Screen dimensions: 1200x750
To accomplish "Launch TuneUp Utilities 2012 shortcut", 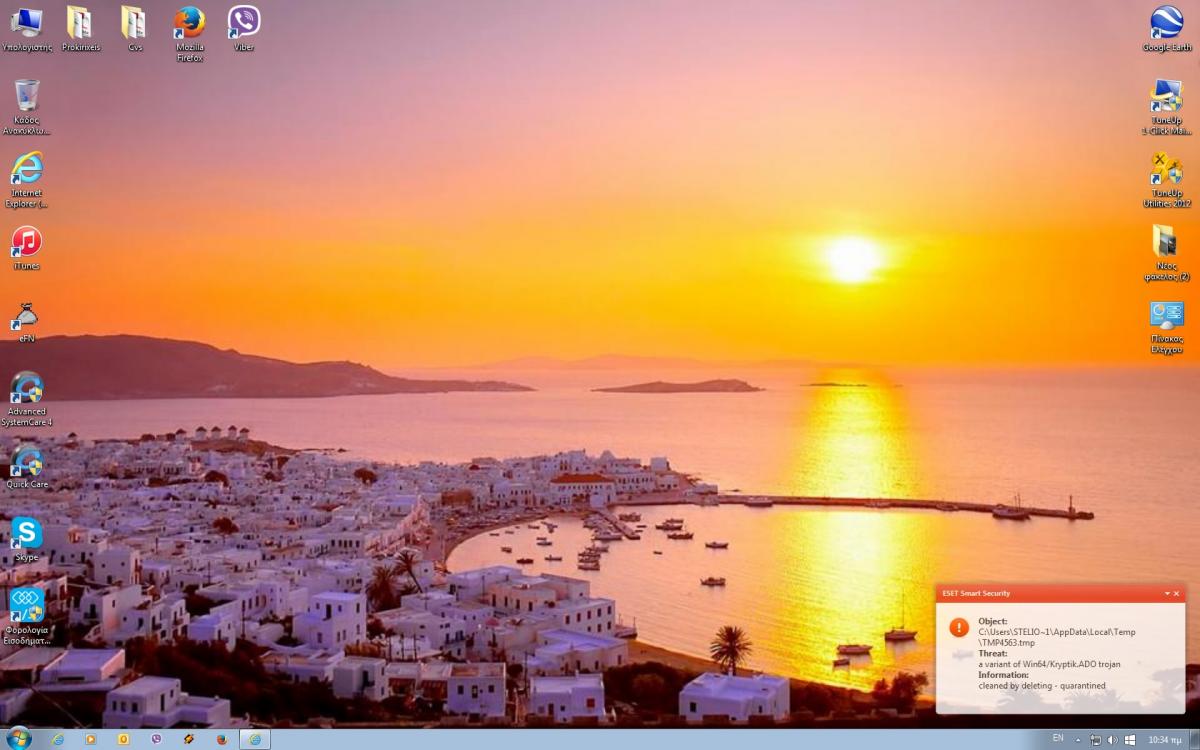I will 1167,180.
